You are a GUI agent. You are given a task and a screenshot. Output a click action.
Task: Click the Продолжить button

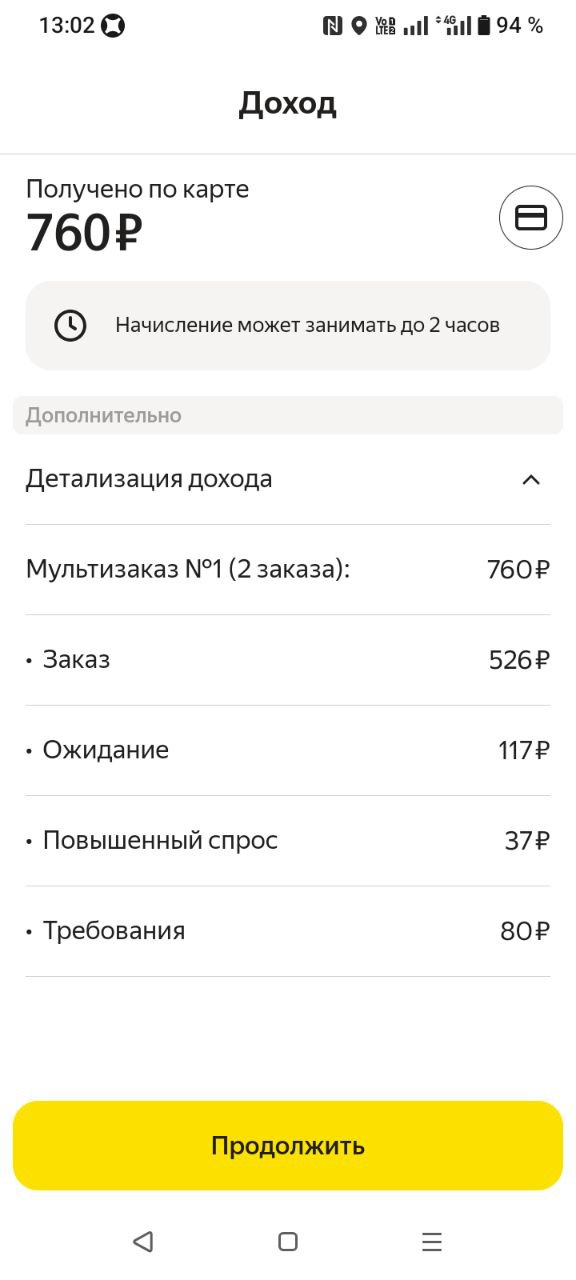click(288, 1146)
